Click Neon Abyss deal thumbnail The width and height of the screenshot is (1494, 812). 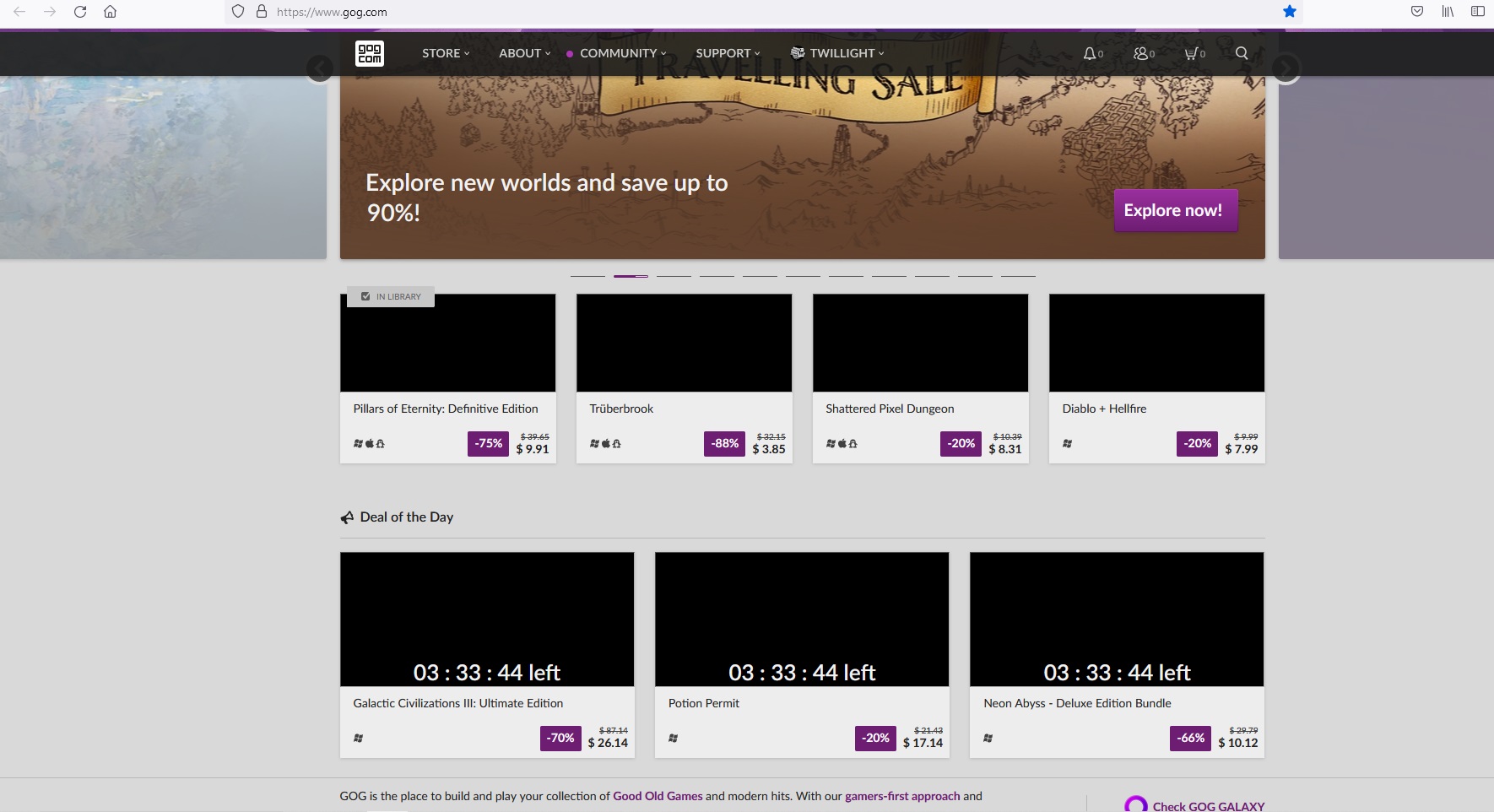[1117, 619]
